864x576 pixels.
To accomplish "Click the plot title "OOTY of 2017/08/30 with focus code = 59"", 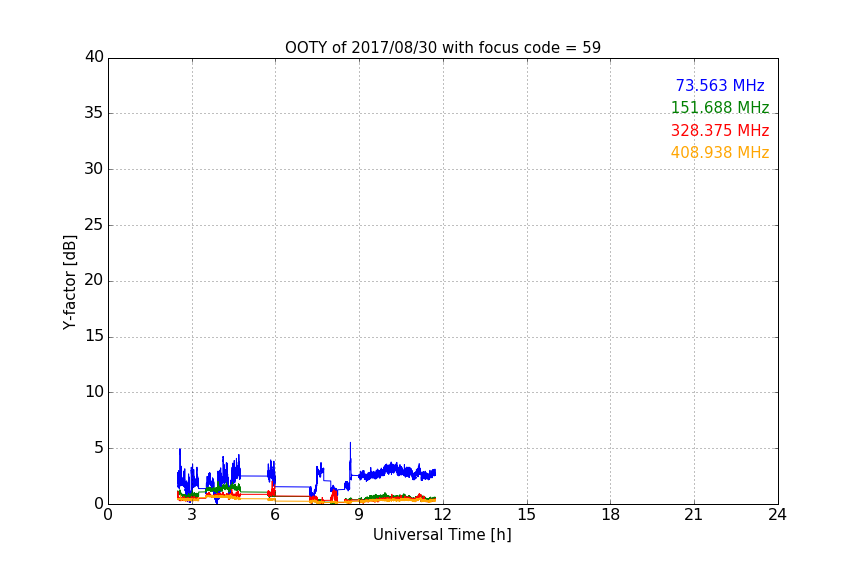I will click(442, 48).
